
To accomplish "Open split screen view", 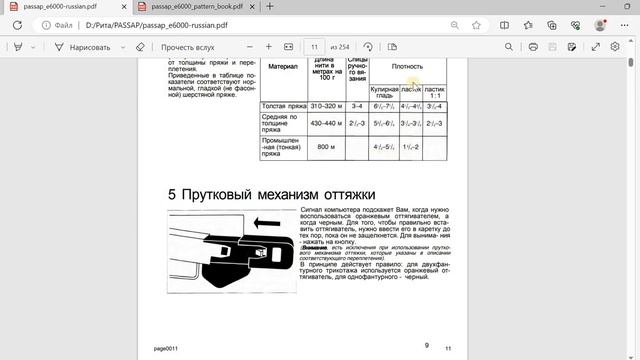I will coord(504,25).
